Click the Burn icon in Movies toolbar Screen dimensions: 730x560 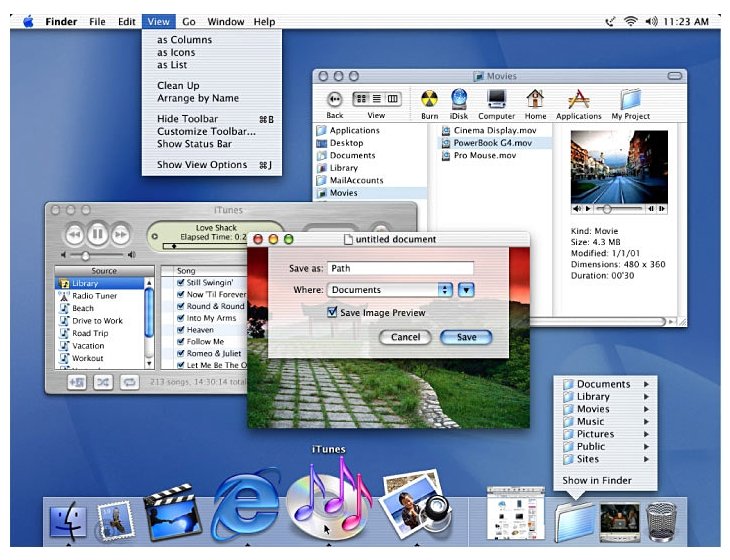[429, 99]
